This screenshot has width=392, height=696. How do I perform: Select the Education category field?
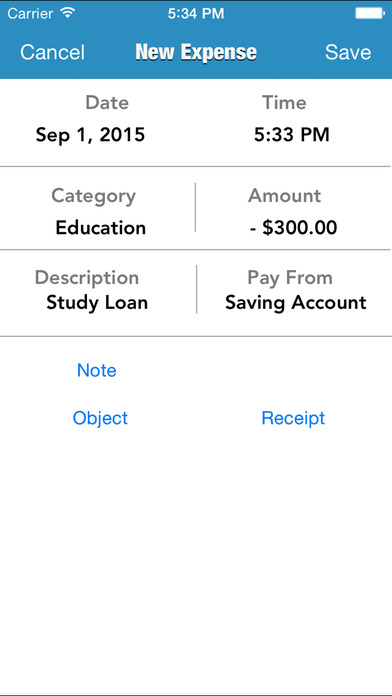100,228
